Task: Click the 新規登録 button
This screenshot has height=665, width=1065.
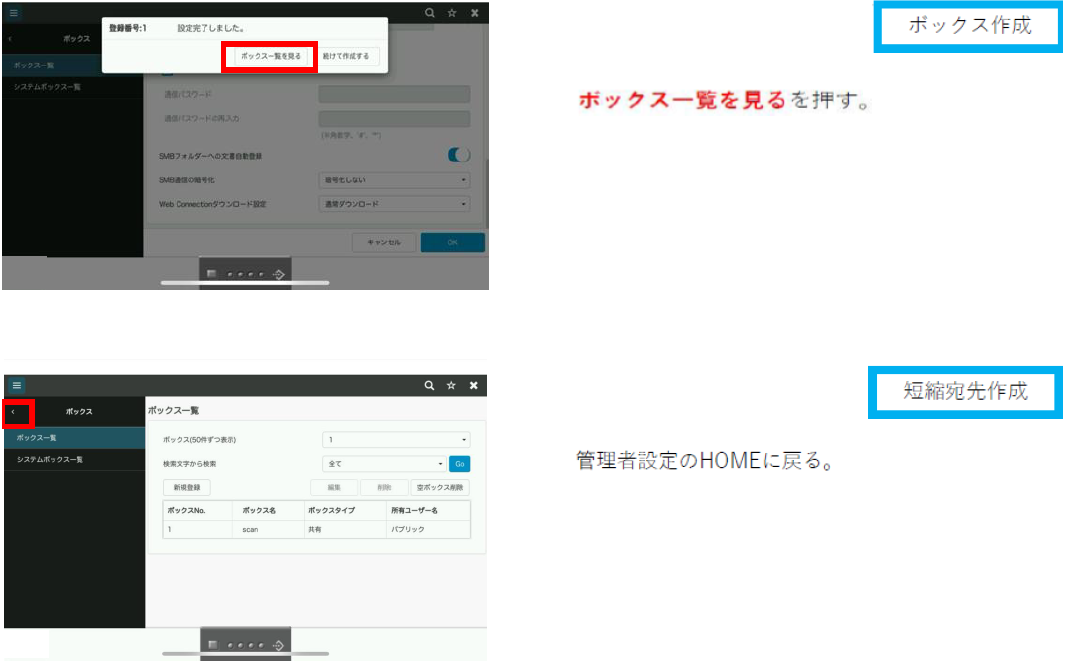Action: 187,488
